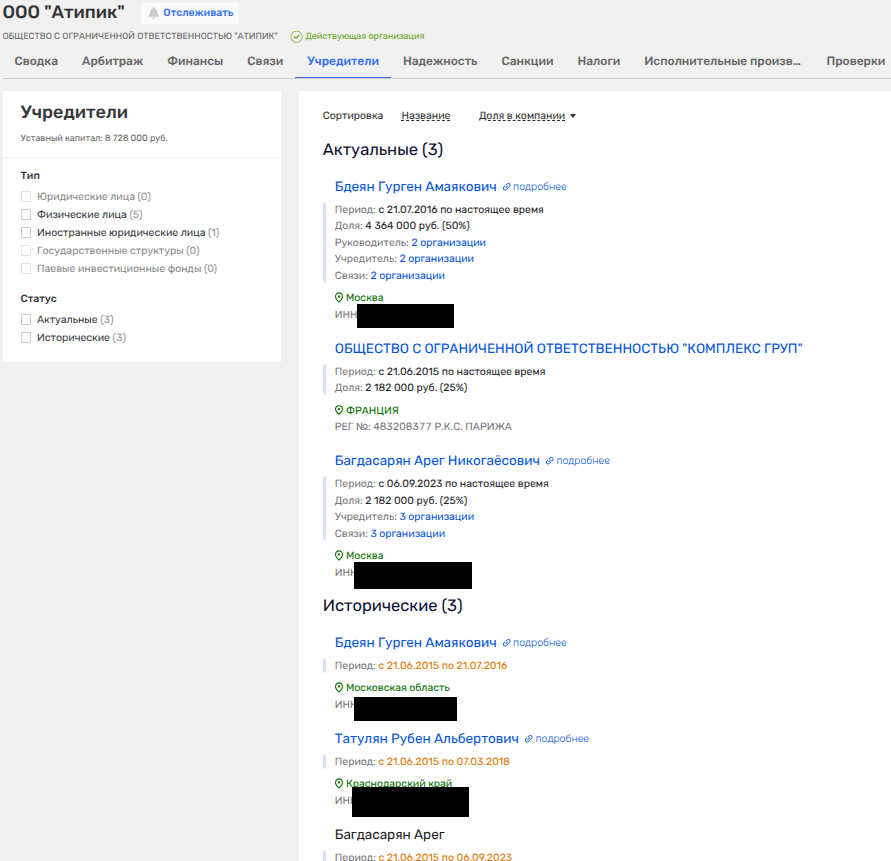The image size is (891, 861).
Task: Open Руководитель 2 организации link
Action: [448, 242]
